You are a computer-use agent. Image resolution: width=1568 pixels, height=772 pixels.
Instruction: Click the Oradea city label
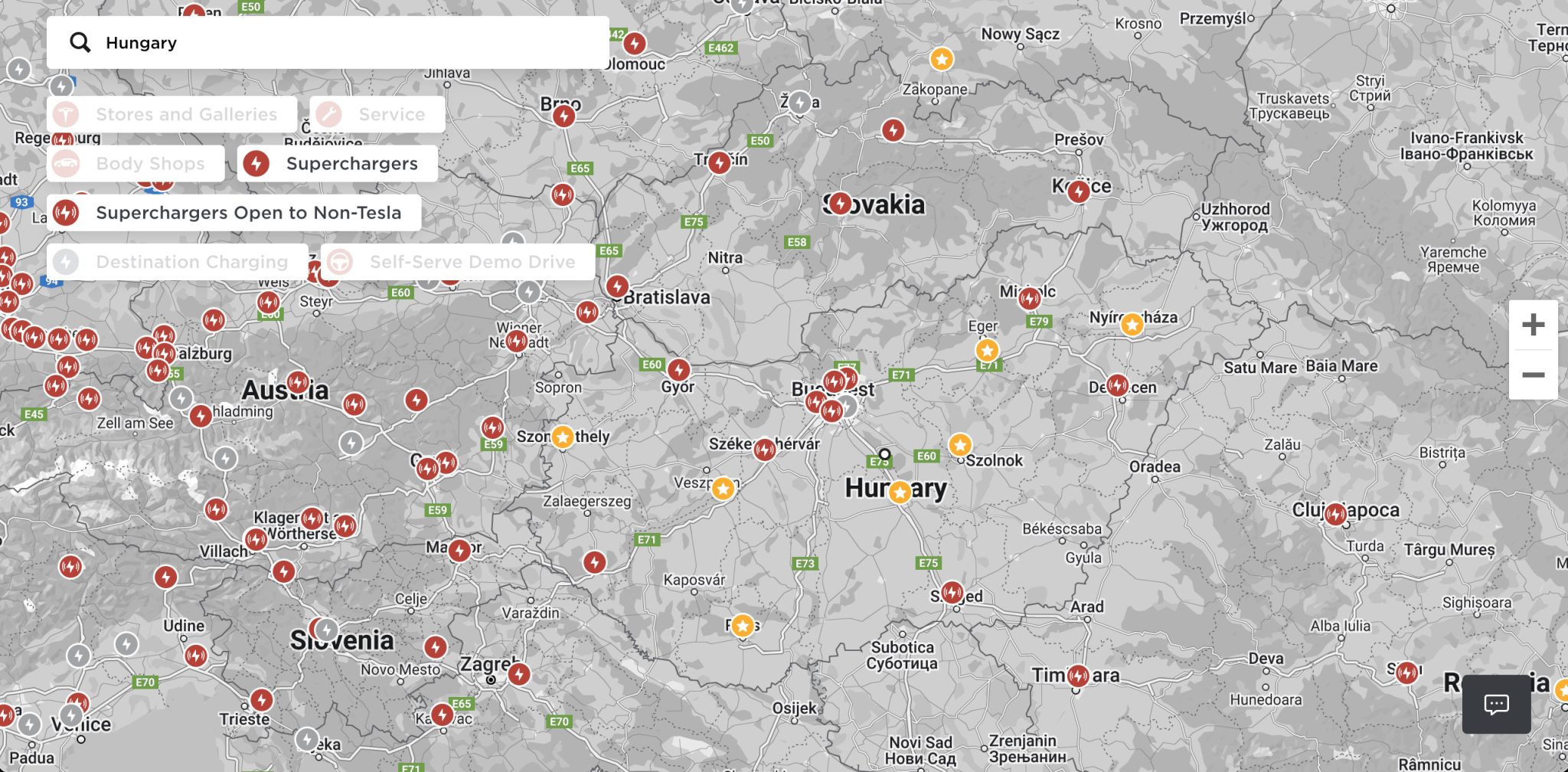(1155, 466)
